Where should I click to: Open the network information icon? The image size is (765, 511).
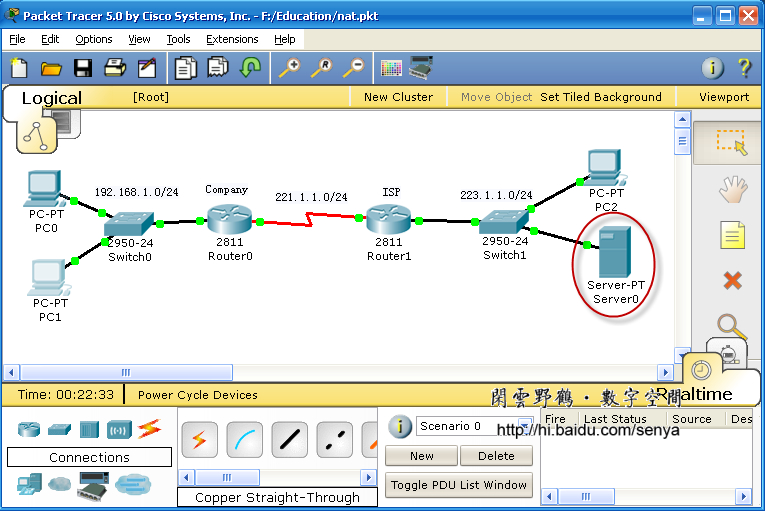coord(712,68)
